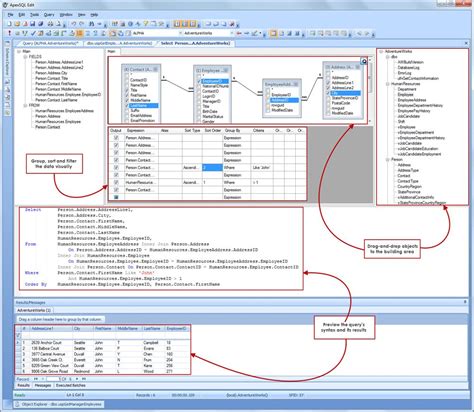Switch to the dbo.uspGetEmplo... document tab
474x412 pixels.
point(119,43)
